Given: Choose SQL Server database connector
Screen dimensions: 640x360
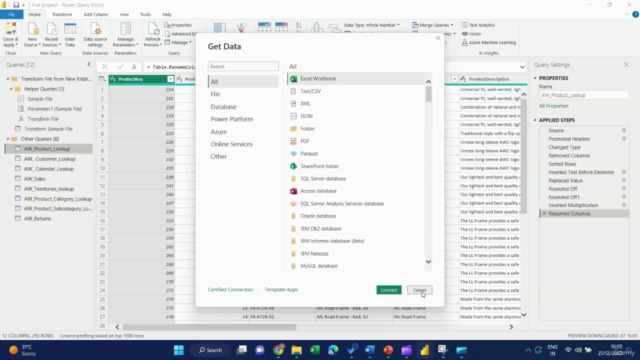Looking at the screenshot, I should (323, 179).
